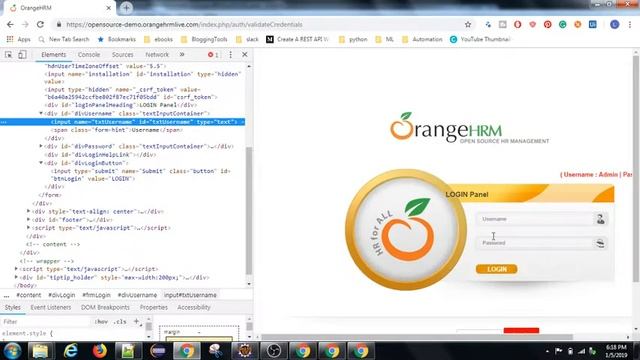Click the Pinterest extension icon
The width and height of the screenshot is (640, 360).
coord(548,24)
